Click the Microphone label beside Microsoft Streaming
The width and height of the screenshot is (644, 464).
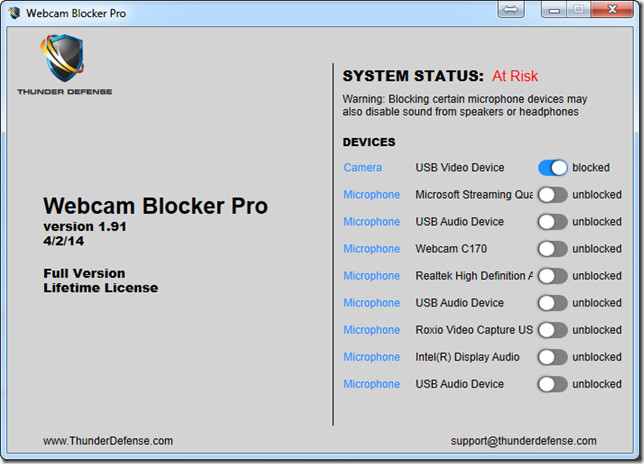coord(372,195)
